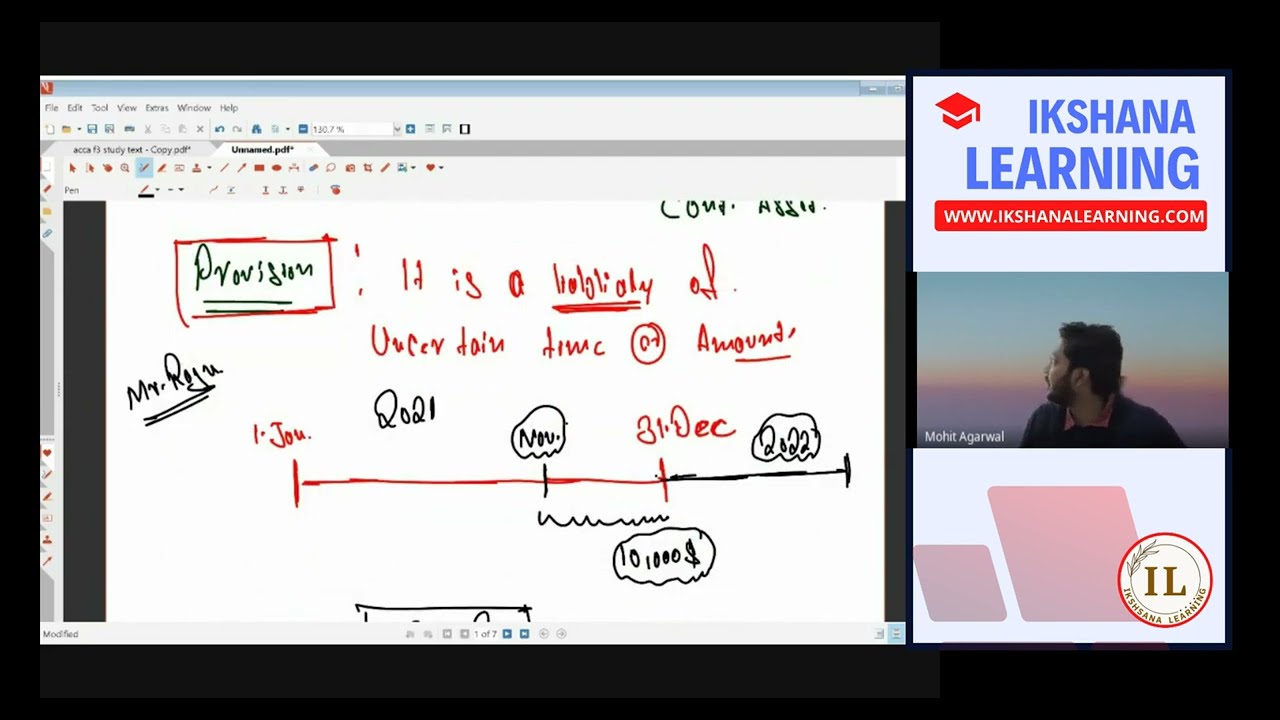Expand the pen color dropdown arrow

click(158, 190)
